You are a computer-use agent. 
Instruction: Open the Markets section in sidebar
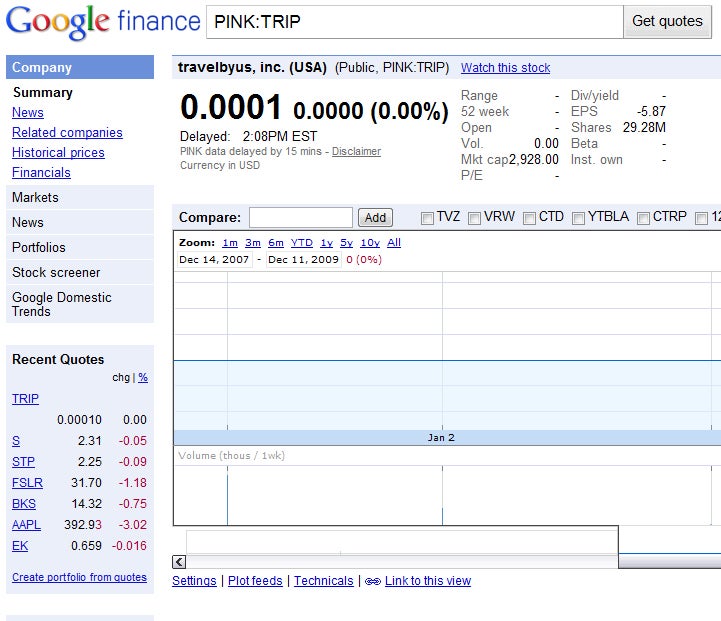[x=80, y=198]
